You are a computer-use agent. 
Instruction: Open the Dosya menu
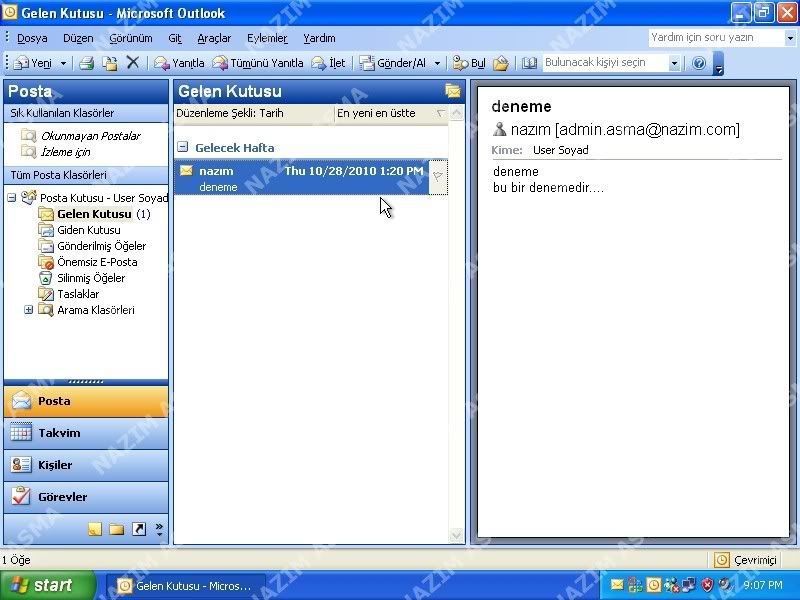click(x=32, y=38)
